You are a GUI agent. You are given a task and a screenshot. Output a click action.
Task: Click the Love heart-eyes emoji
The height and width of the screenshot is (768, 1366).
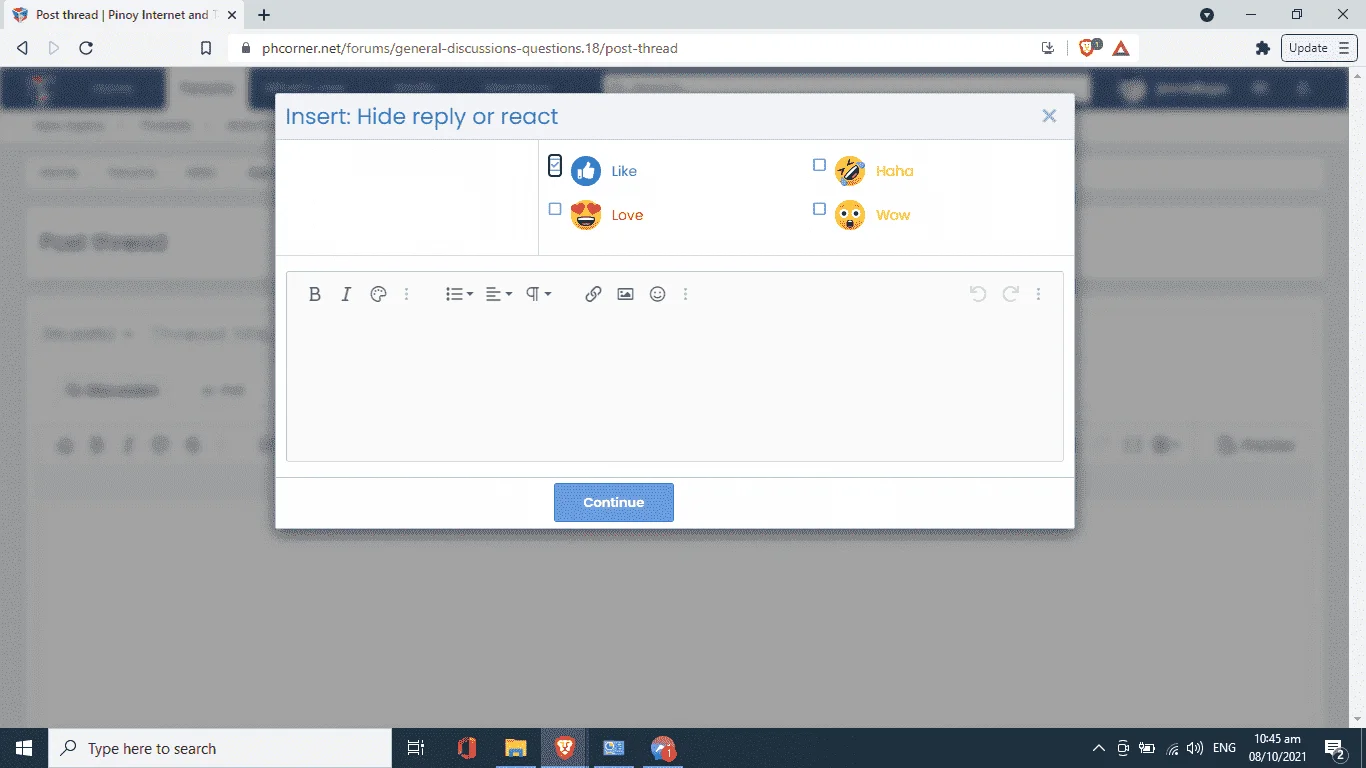point(586,215)
